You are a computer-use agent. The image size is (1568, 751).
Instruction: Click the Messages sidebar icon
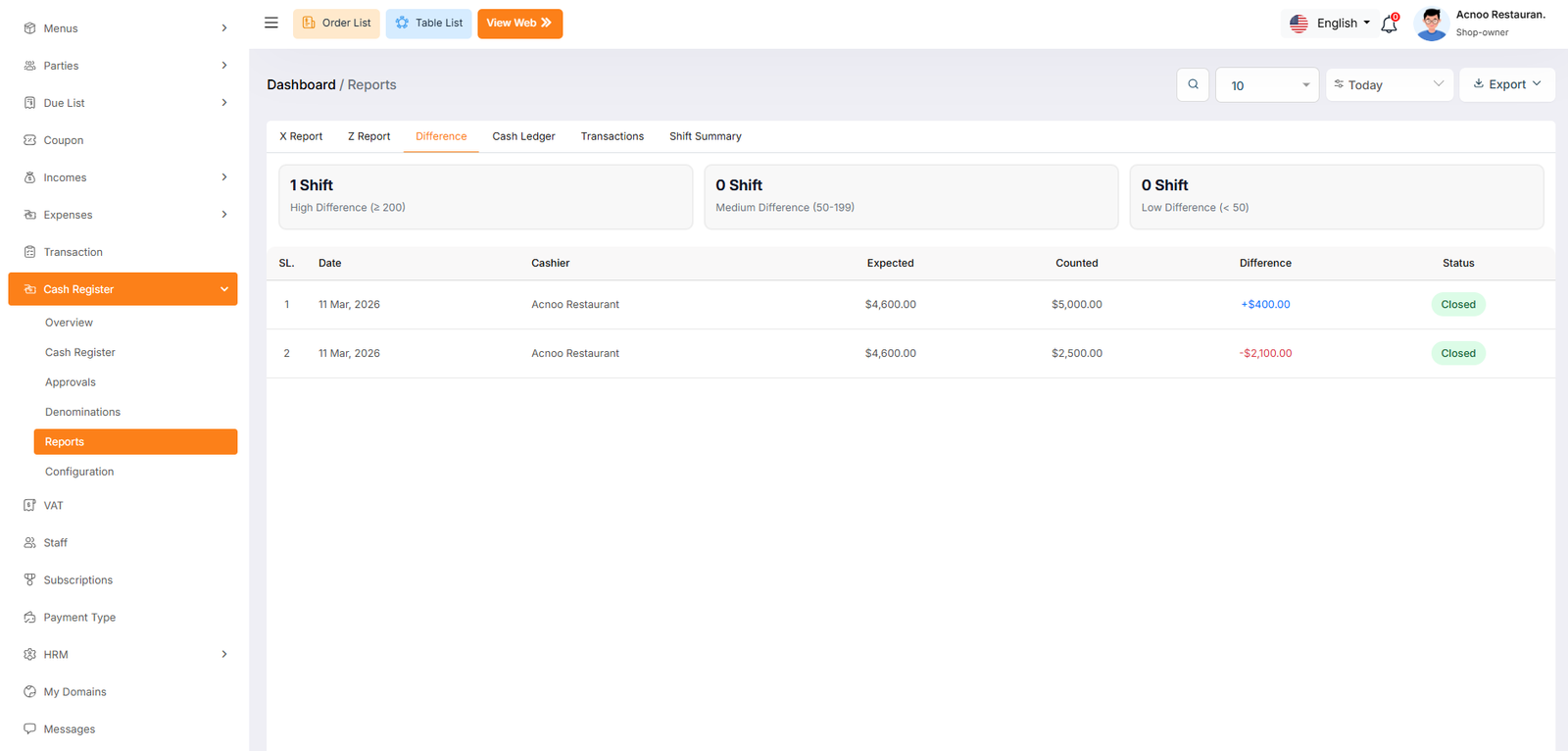point(29,729)
